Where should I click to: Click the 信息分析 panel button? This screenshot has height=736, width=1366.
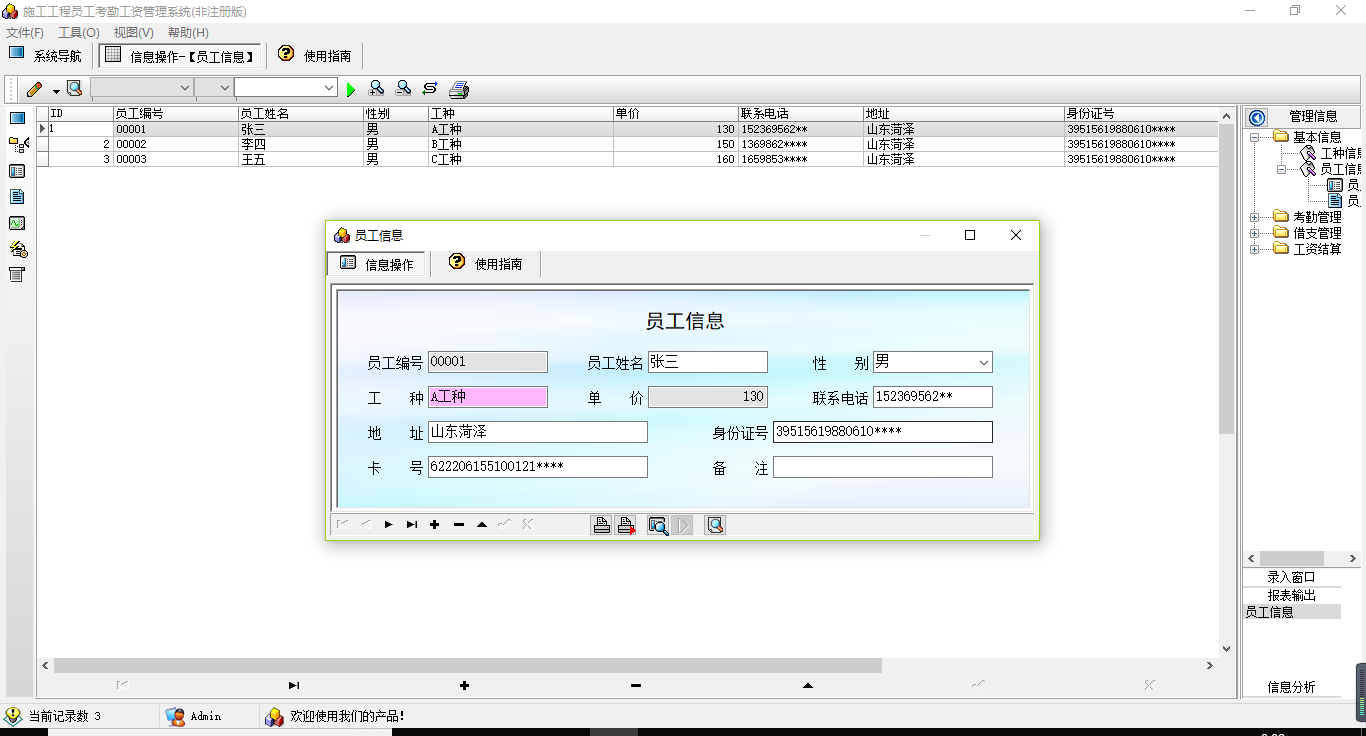(x=1292, y=687)
